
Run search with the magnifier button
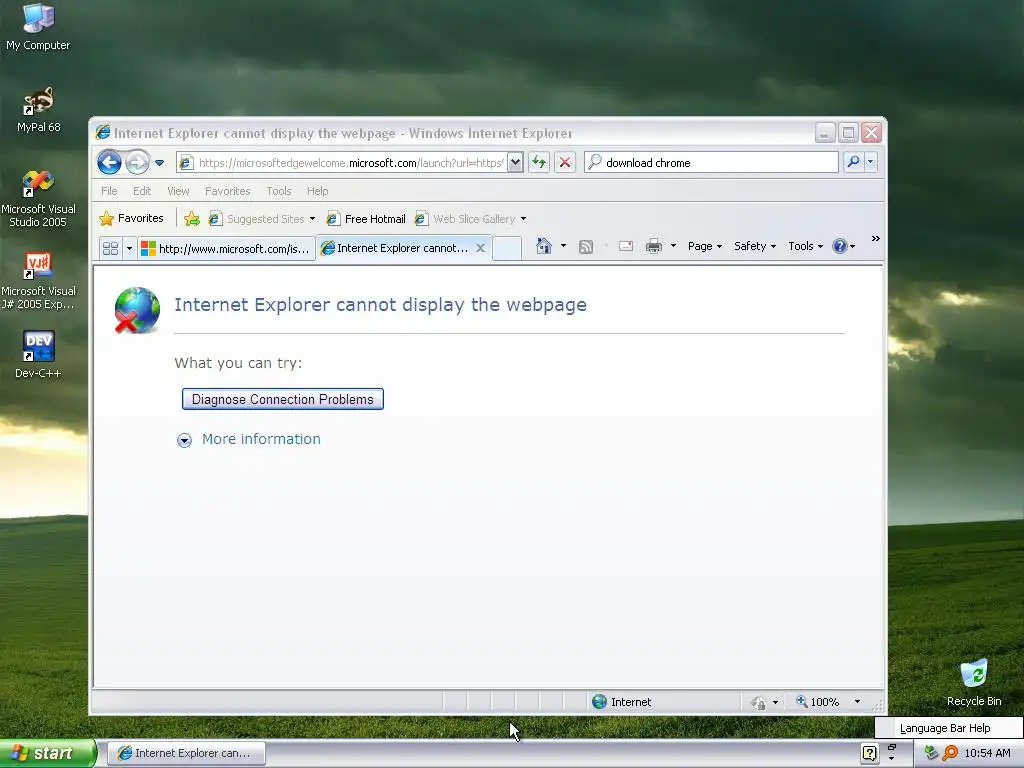853,162
